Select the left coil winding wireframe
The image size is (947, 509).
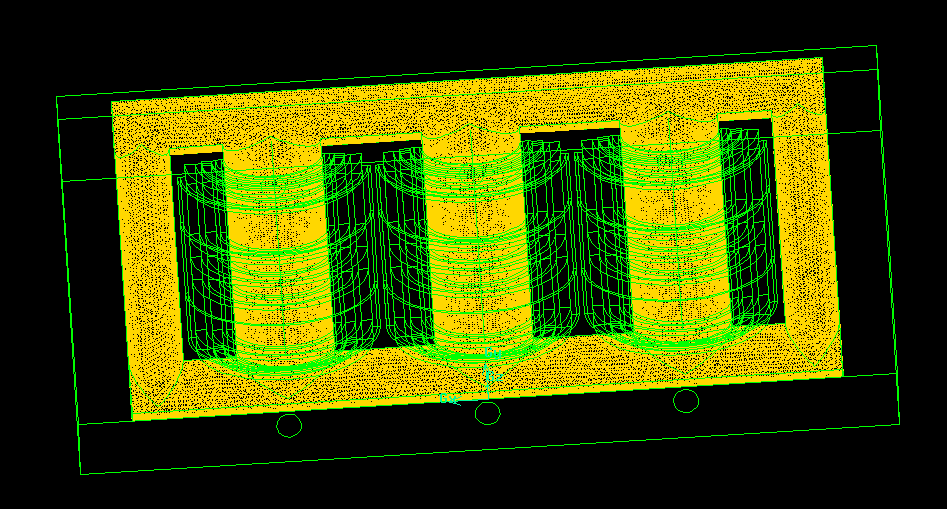point(278,262)
